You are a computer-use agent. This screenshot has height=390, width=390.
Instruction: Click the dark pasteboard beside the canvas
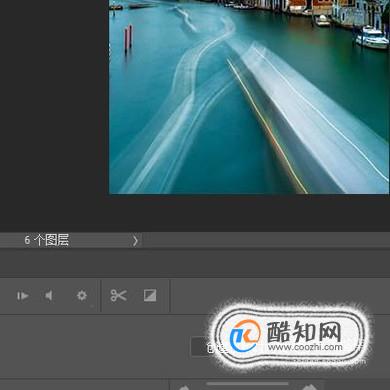(x=54, y=100)
